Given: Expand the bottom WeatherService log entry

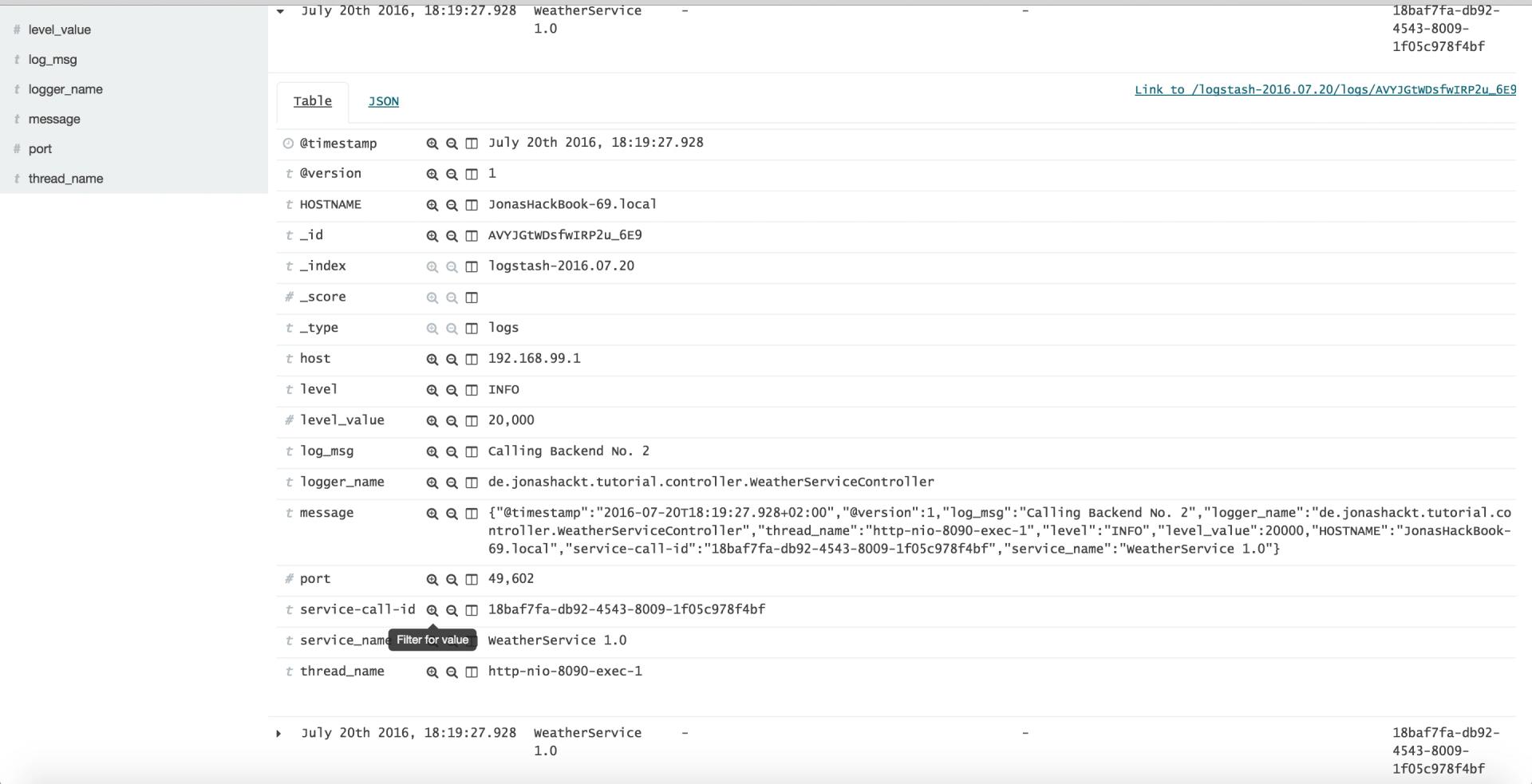Looking at the screenshot, I should click(278, 733).
